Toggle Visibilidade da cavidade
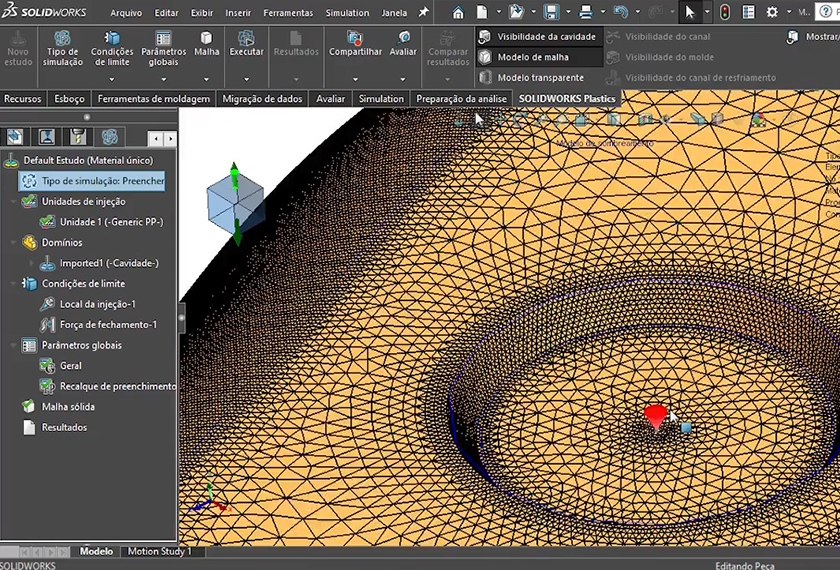Screen dimensions: 840x570 (x=538, y=36)
